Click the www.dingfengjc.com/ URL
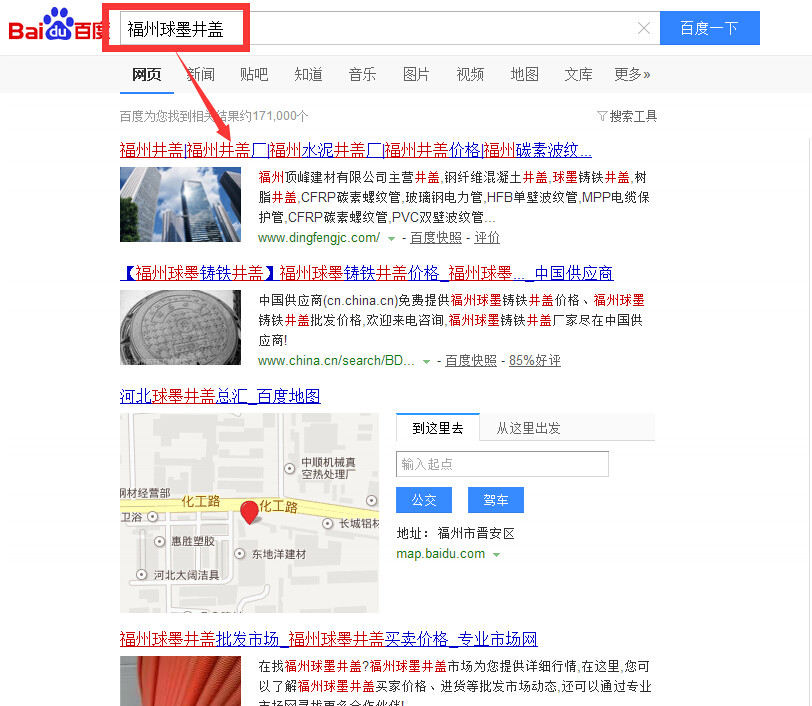 click(x=319, y=238)
